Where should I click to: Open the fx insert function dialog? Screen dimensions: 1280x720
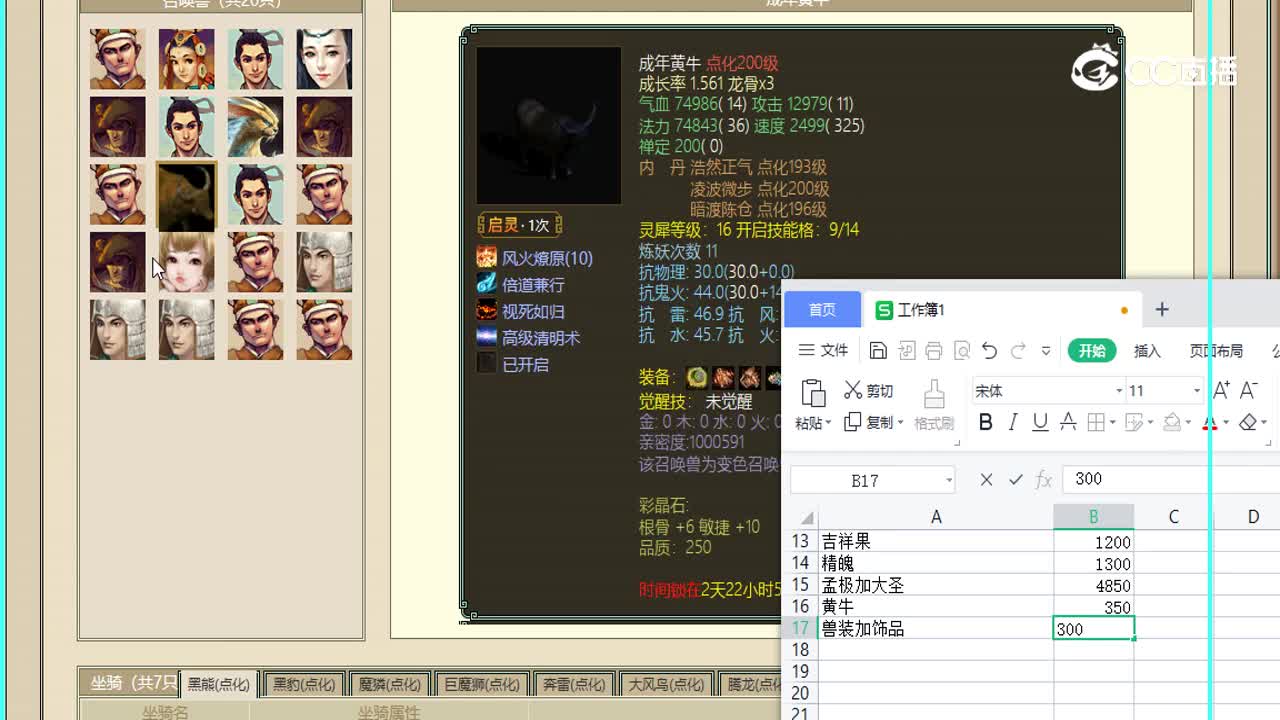[x=1043, y=480]
